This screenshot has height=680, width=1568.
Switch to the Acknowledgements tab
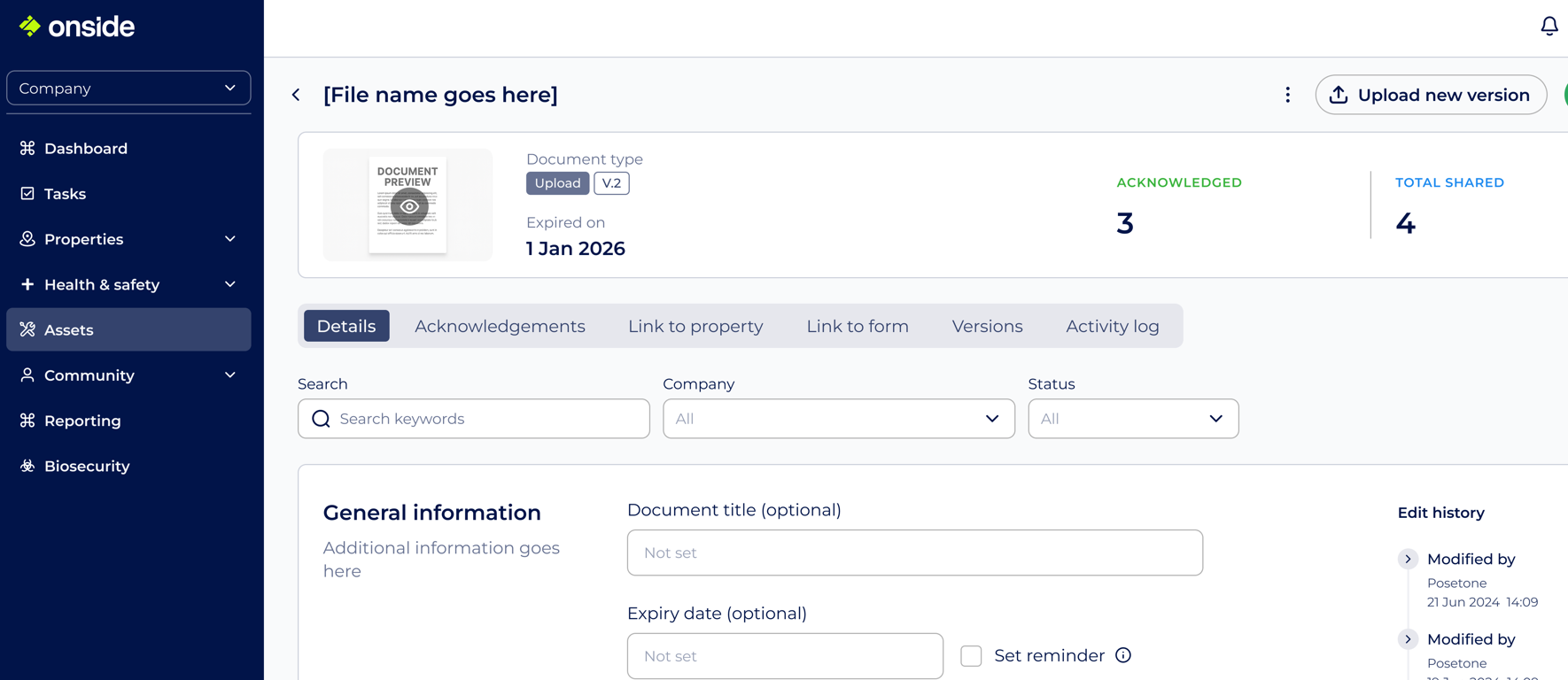(500, 327)
